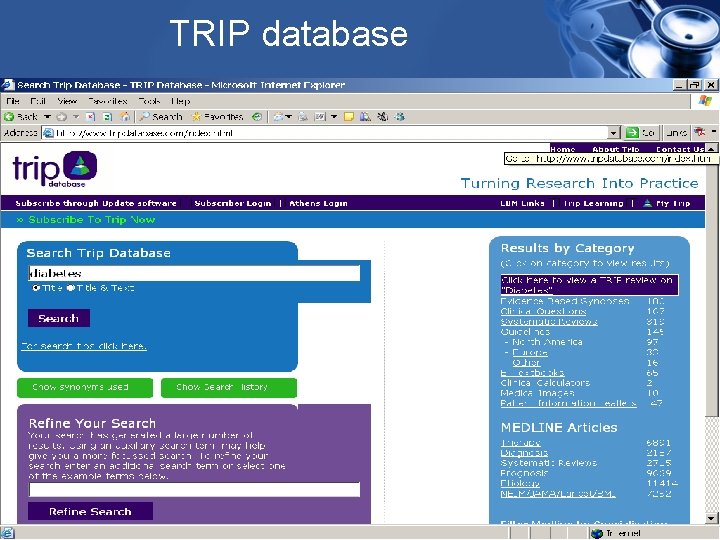Click the last icon in the IE toolbar
The width and height of the screenshot is (720, 540).
click(x=399, y=117)
